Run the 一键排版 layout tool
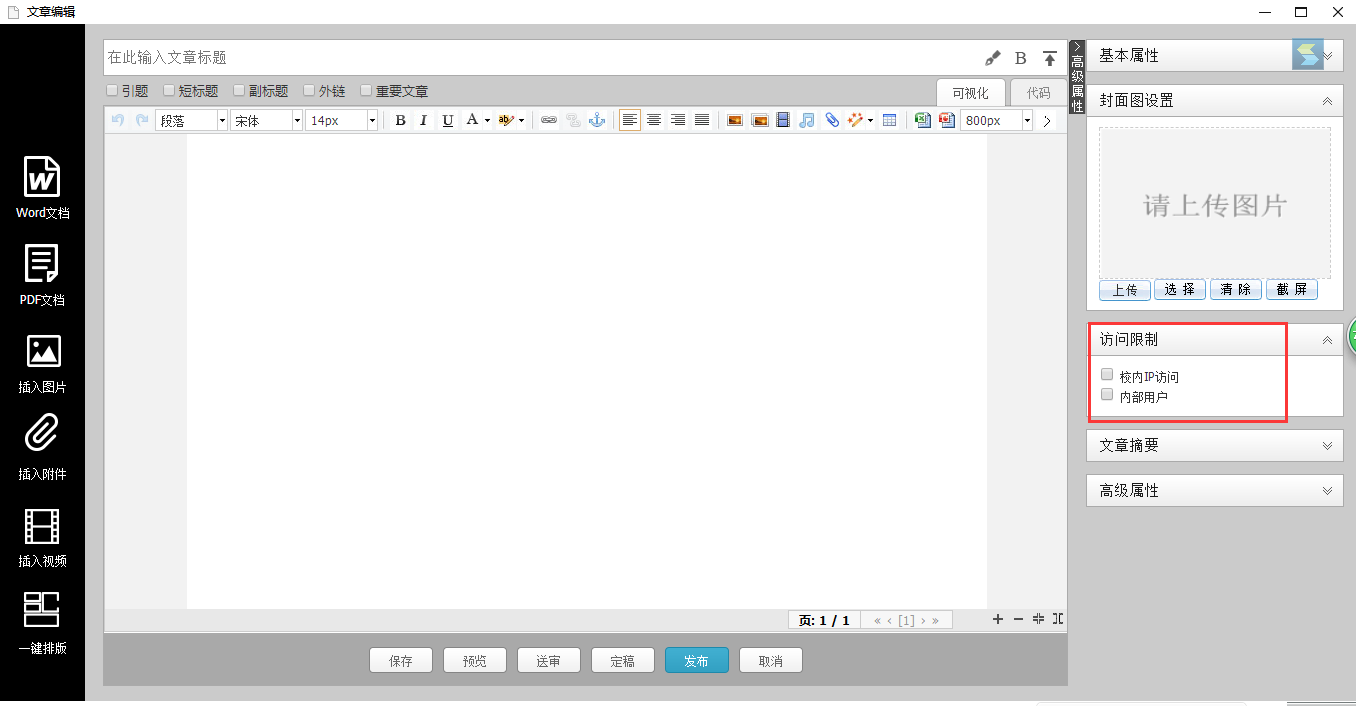The height and width of the screenshot is (706, 1356). coord(42,610)
